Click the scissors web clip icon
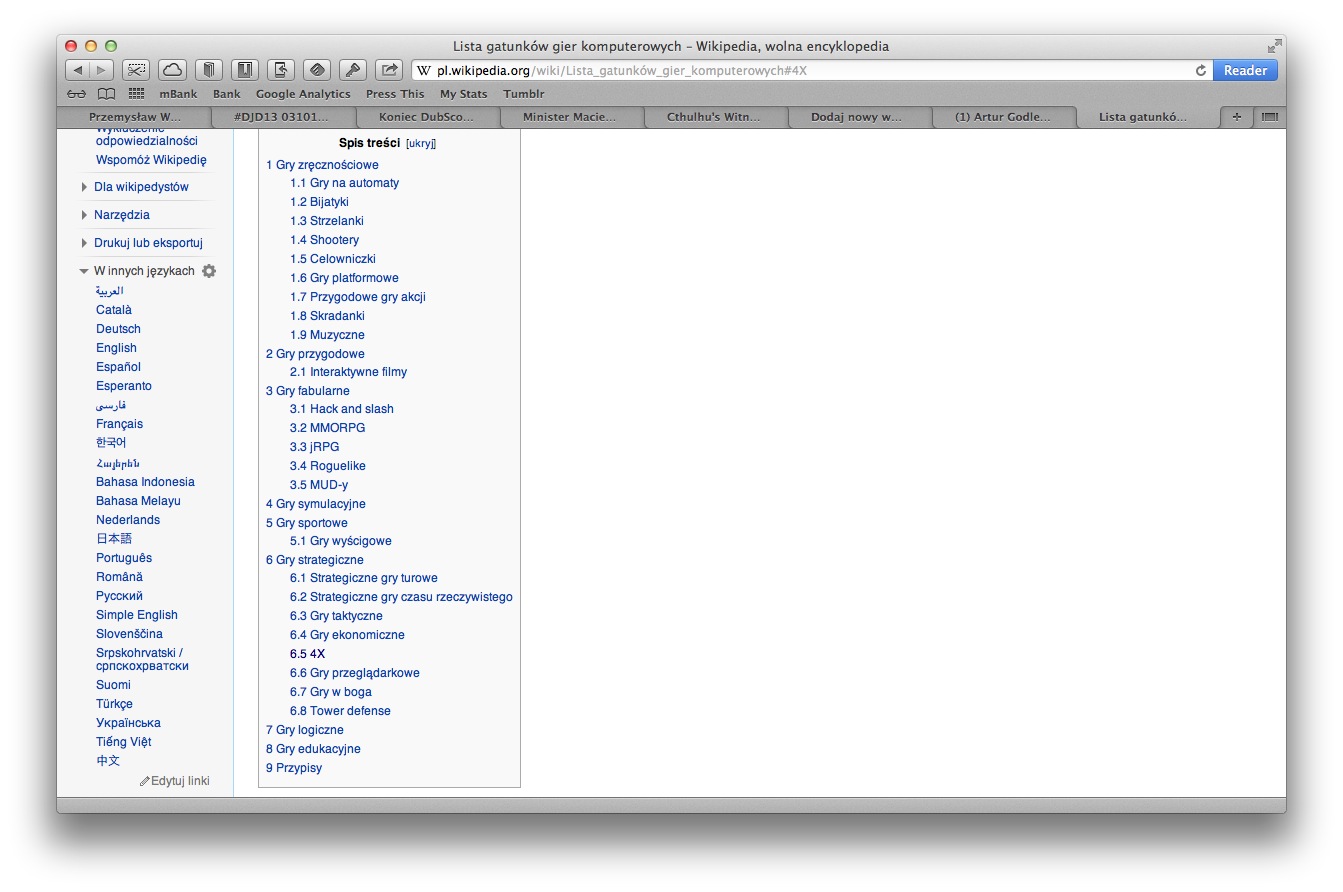1343x892 pixels. 136,70
